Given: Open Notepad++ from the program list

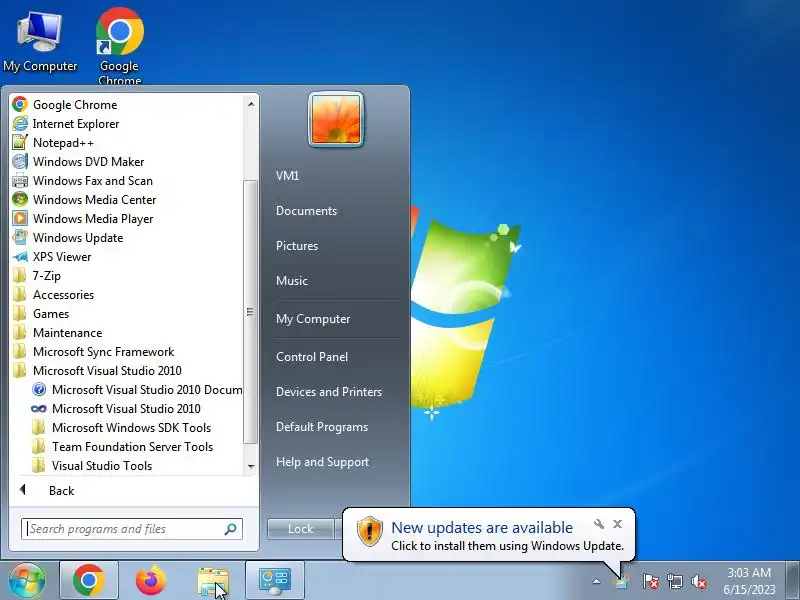Looking at the screenshot, I should point(53,143).
